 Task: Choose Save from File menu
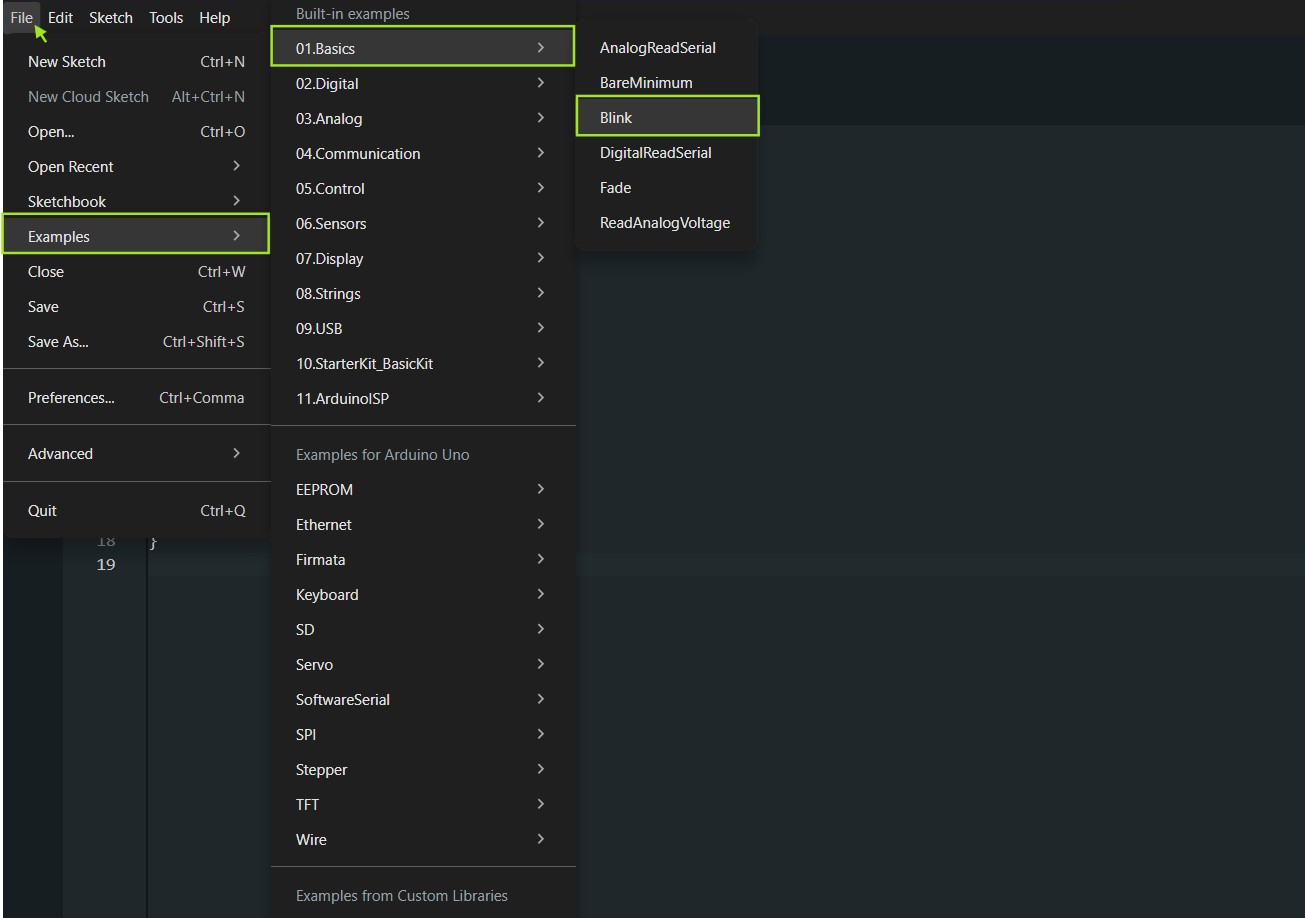click(x=136, y=307)
